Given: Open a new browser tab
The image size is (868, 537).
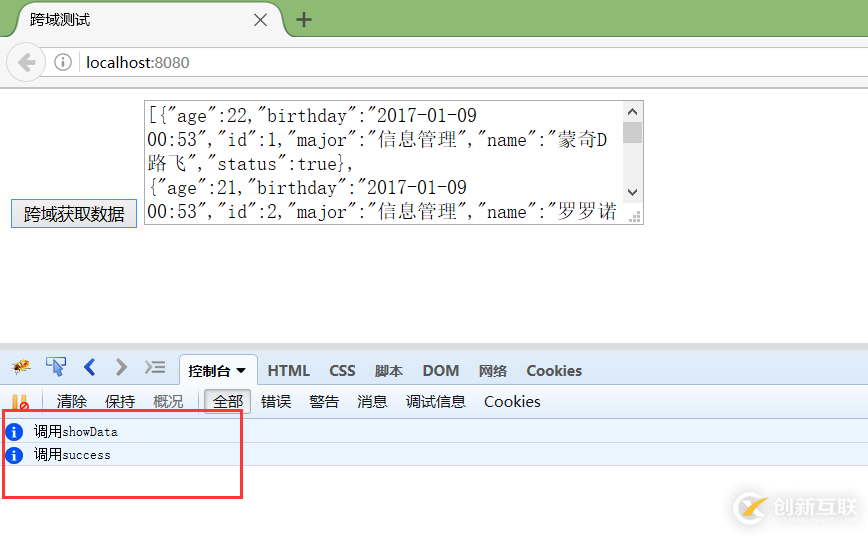Looking at the screenshot, I should click(303, 20).
